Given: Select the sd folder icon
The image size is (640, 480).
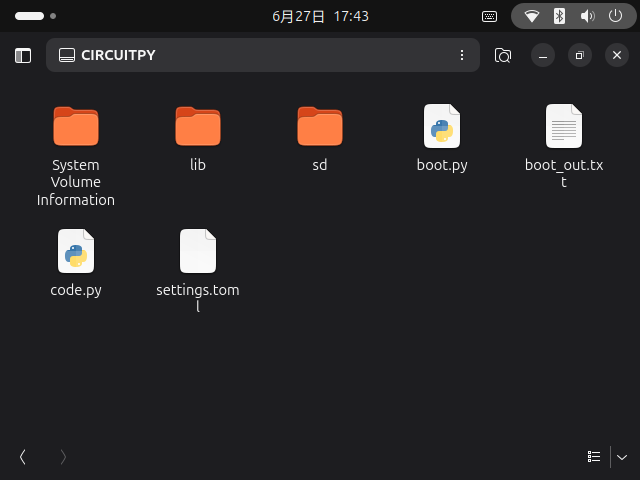Looking at the screenshot, I should coord(320,126).
